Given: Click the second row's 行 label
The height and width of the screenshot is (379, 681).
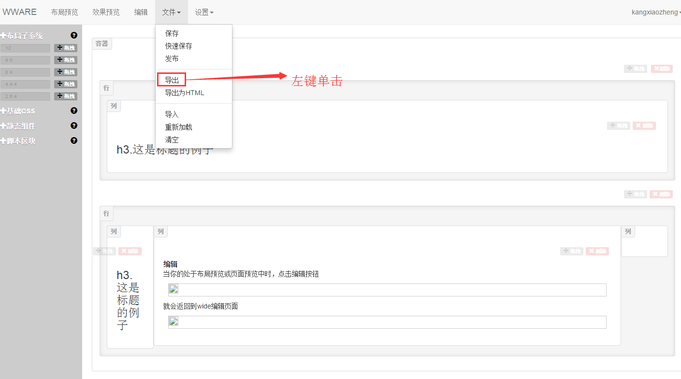Looking at the screenshot, I should point(106,214).
